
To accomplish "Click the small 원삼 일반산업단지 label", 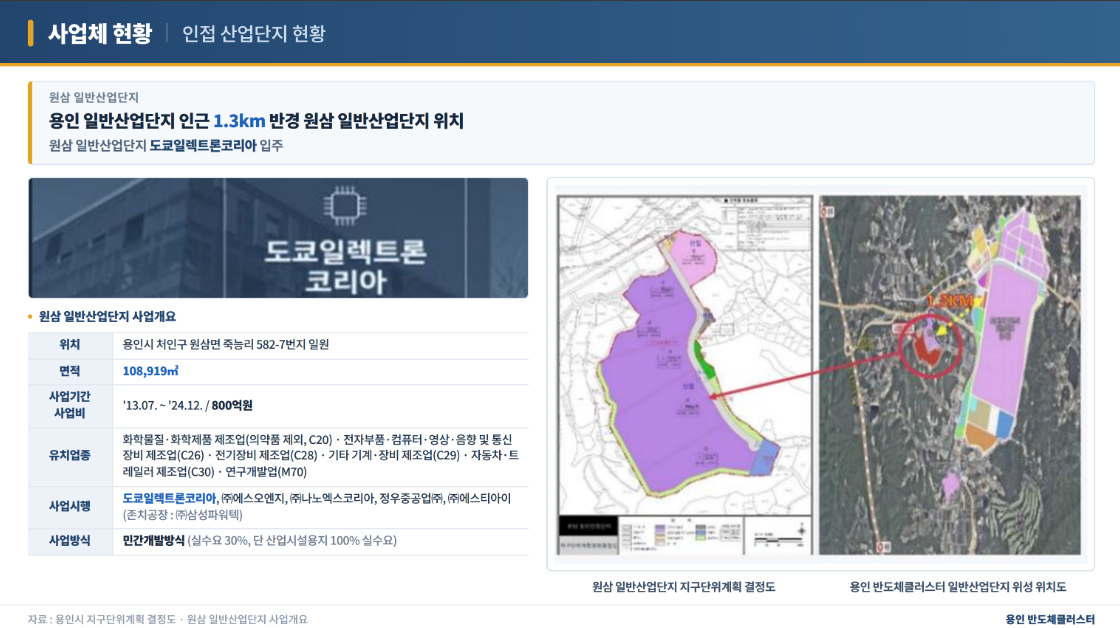I will [94, 97].
